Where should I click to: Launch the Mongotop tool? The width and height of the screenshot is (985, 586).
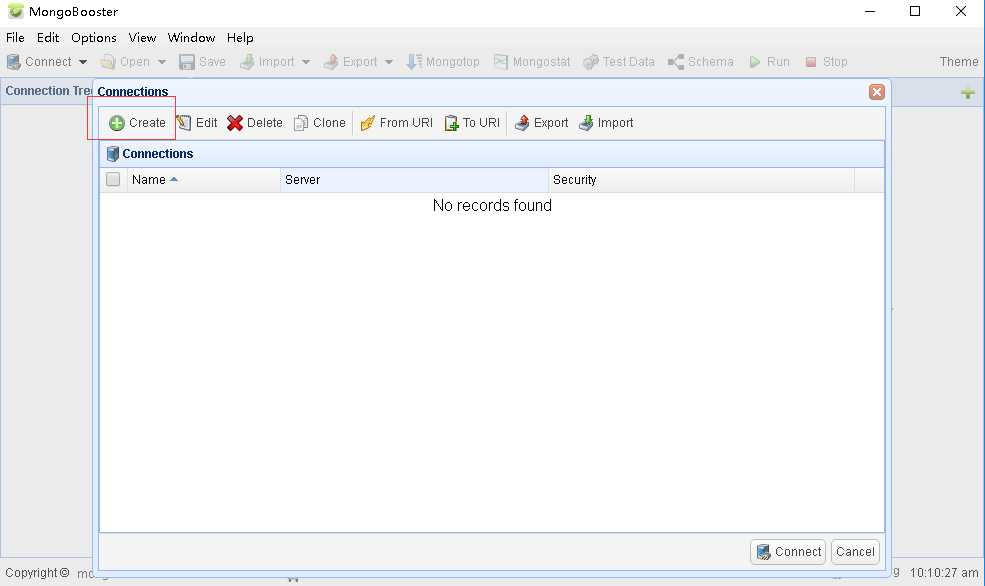click(x=443, y=62)
